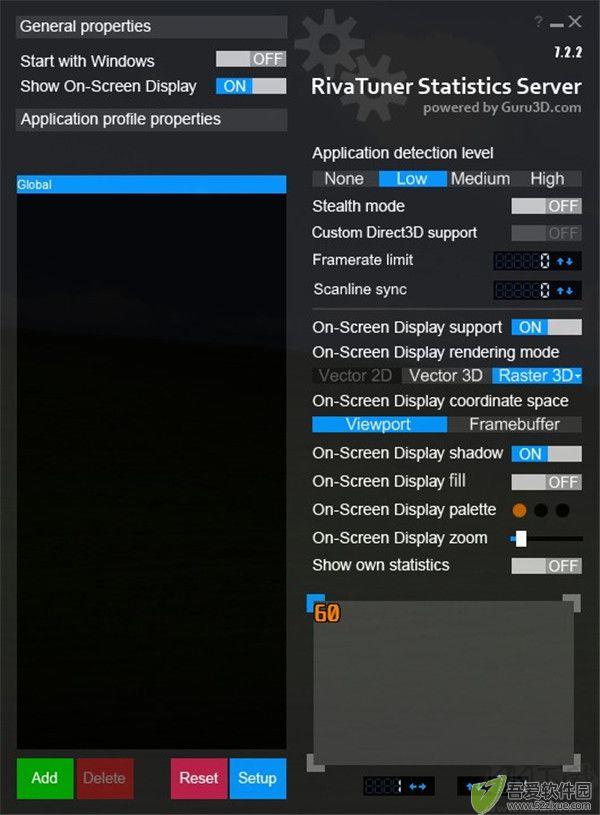Click the On-Screen Display zoom slider handle
The image size is (600, 815).
point(521,538)
